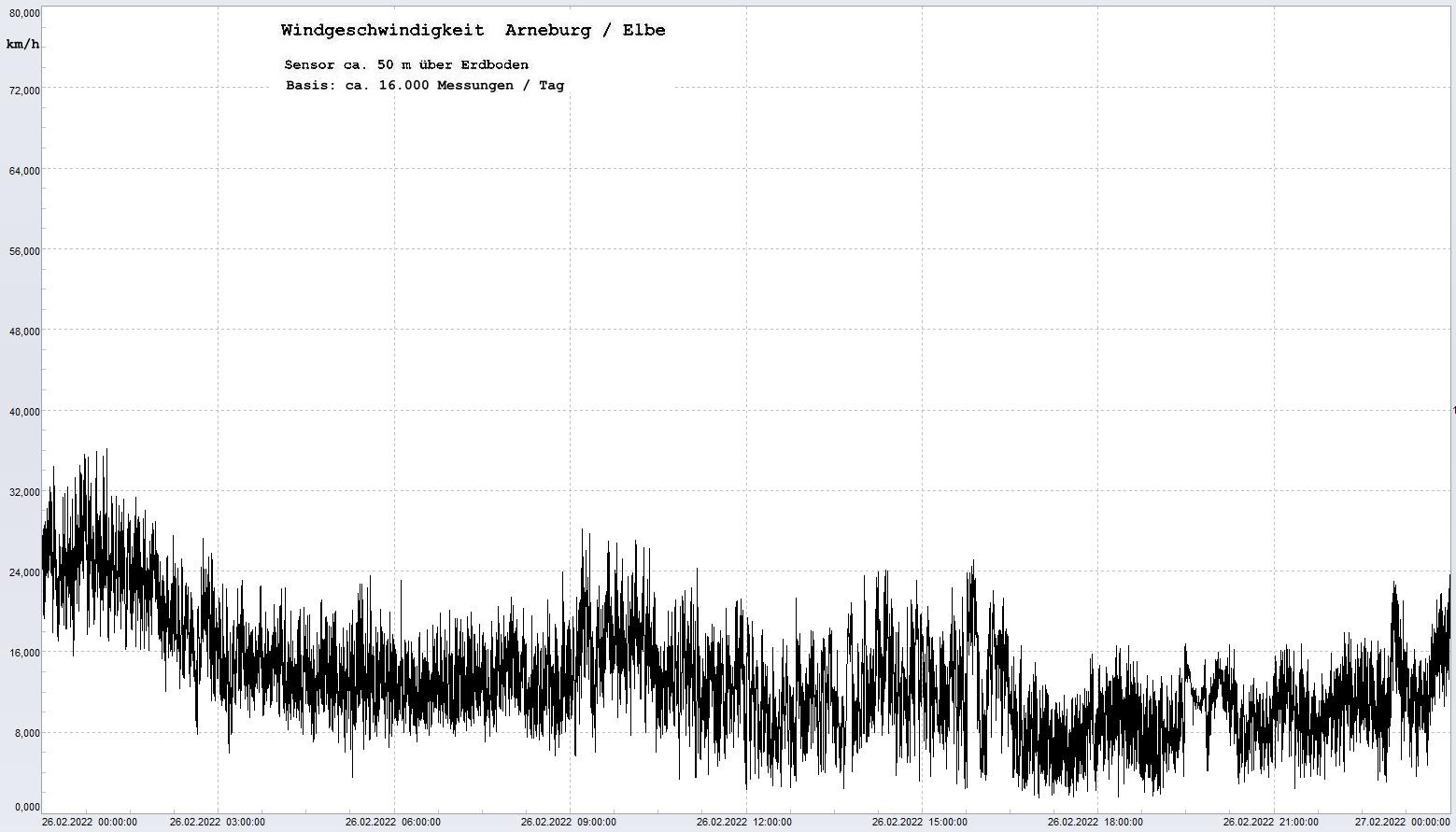Click the 64,000 y-axis value

tap(24, 170)
